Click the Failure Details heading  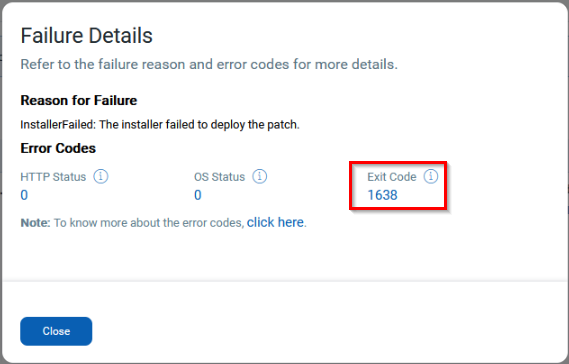tap(86, 36)
